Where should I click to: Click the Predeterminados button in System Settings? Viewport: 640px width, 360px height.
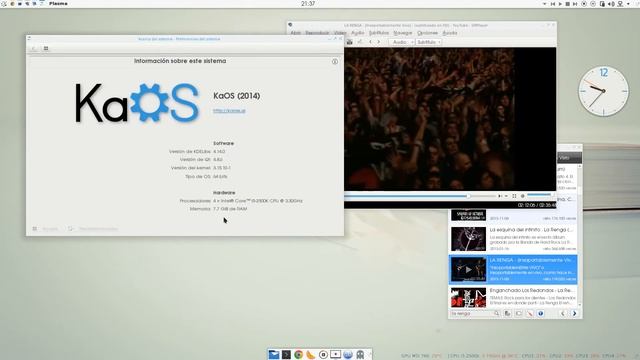tap(93, 229)
